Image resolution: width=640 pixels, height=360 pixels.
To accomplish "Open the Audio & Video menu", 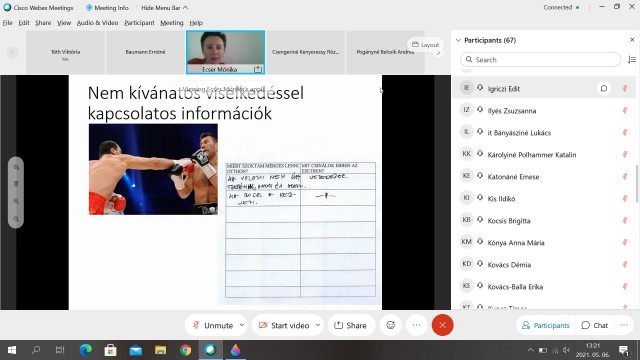I will click(x=98, y=23).
